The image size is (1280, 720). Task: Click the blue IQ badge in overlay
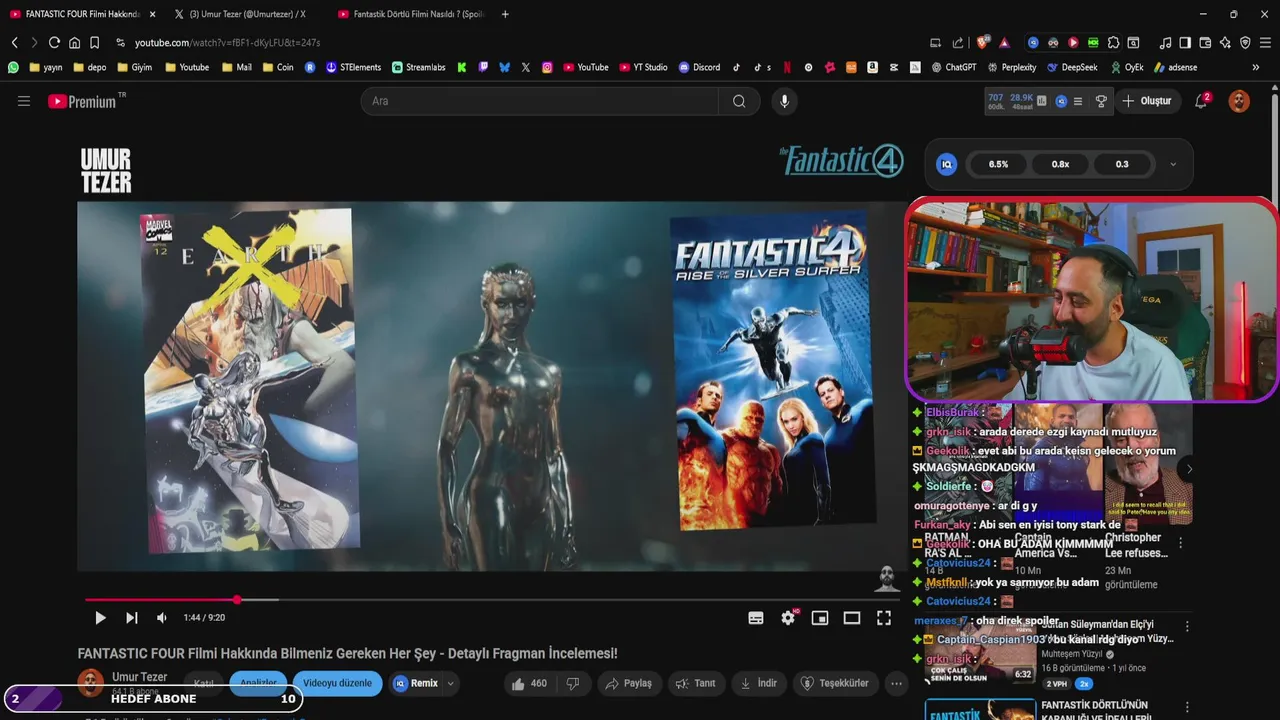point(946,164)
